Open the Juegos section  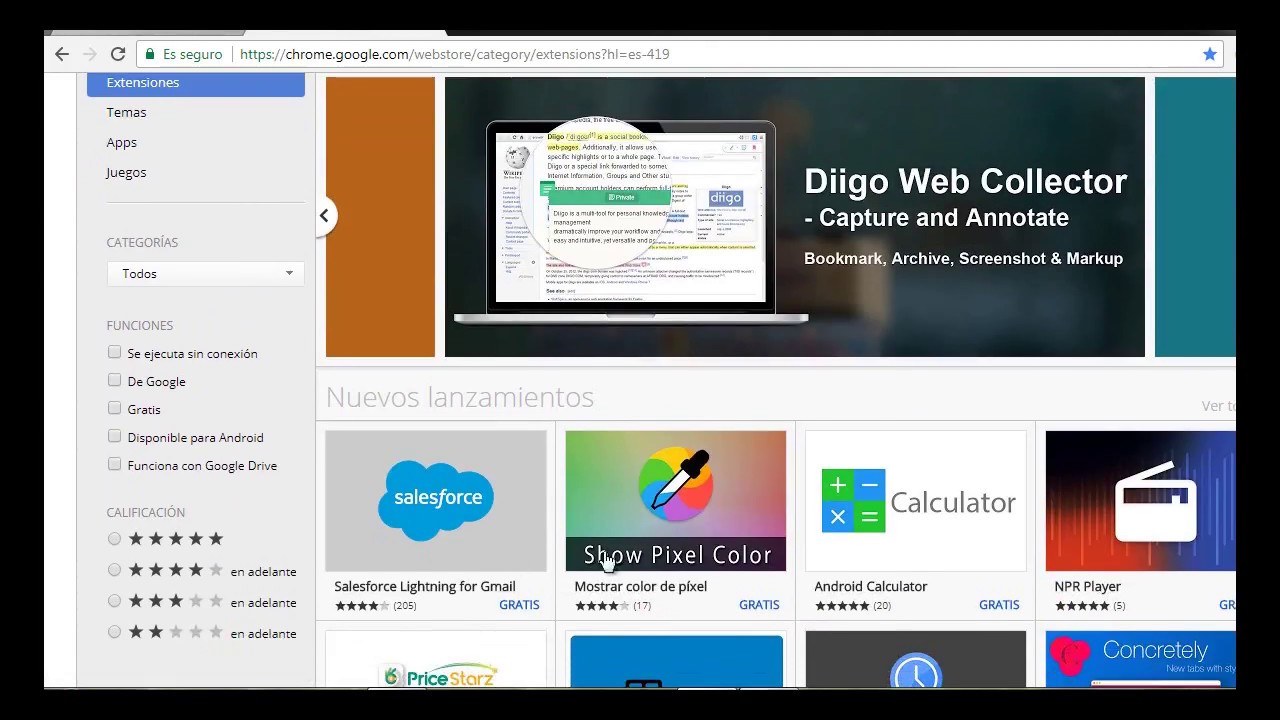[126, 172]
